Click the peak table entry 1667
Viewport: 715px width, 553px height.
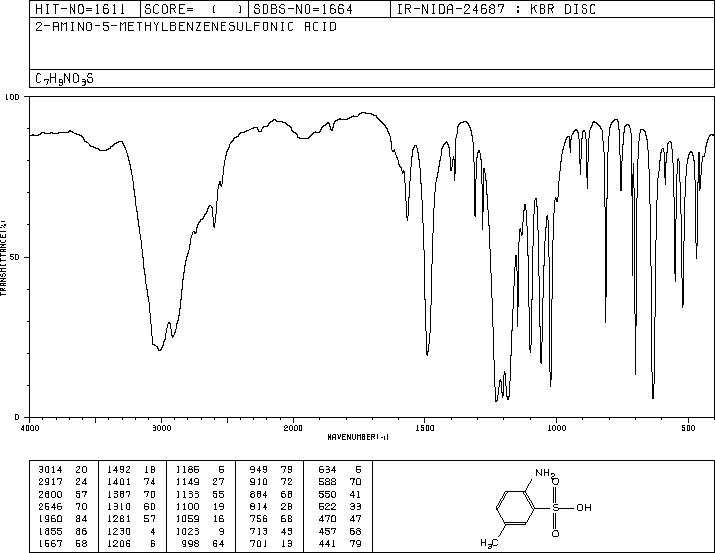pos(50,543)
